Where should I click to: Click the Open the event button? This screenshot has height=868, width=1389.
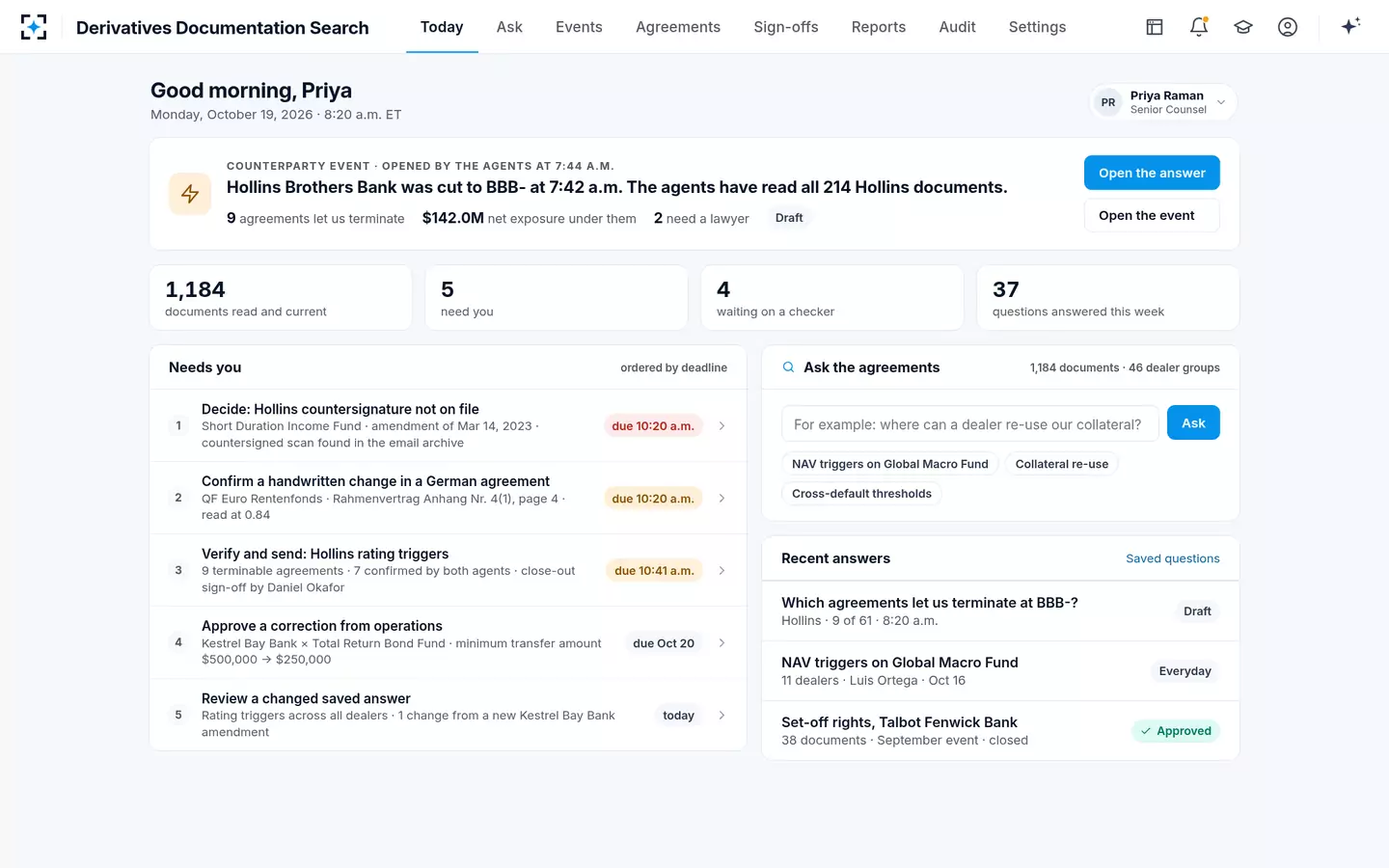pyautogui.click(x=1152, y=215)
